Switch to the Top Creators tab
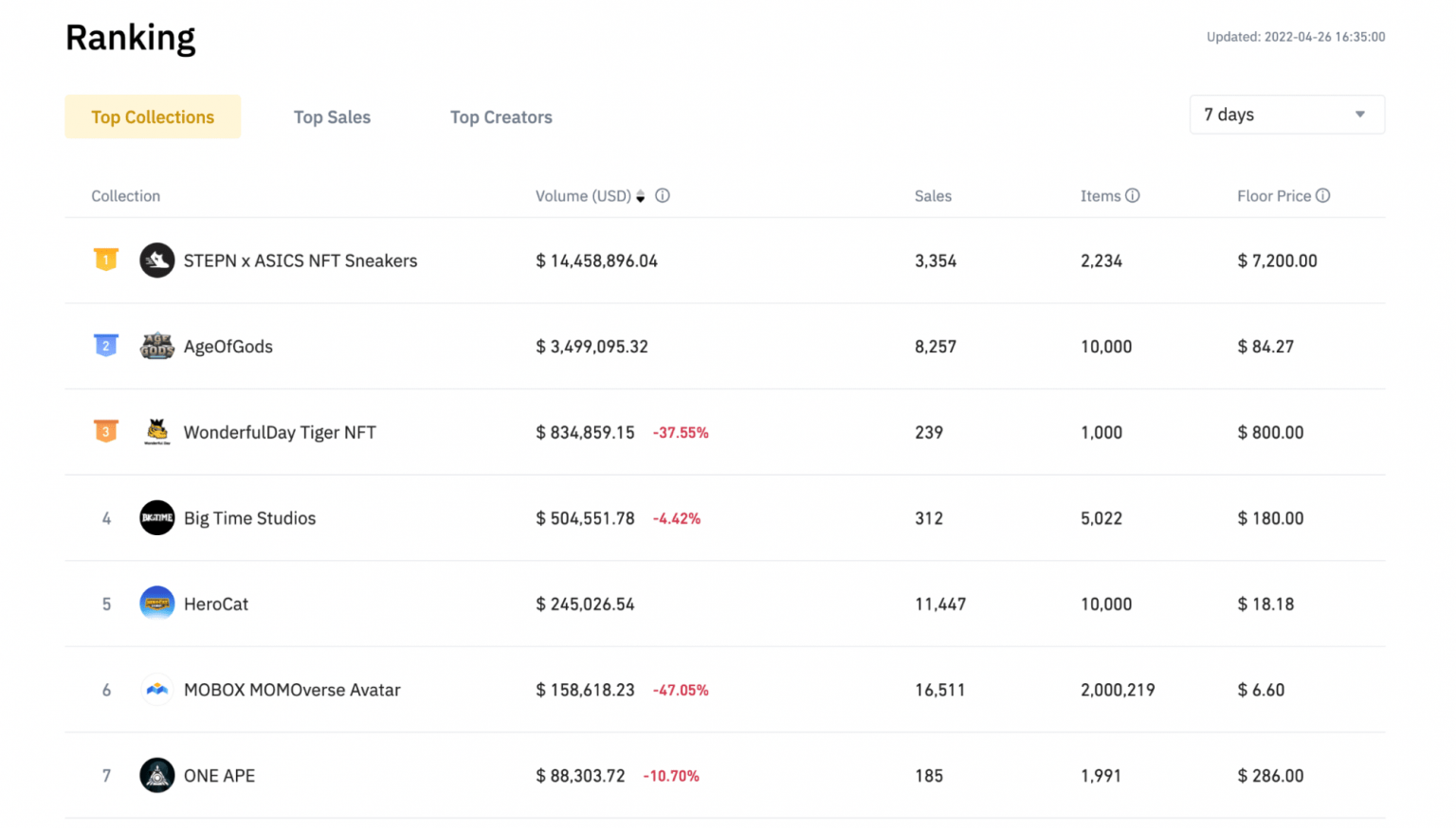Viewport: 1456px width, 828px height. click(500, 117)
